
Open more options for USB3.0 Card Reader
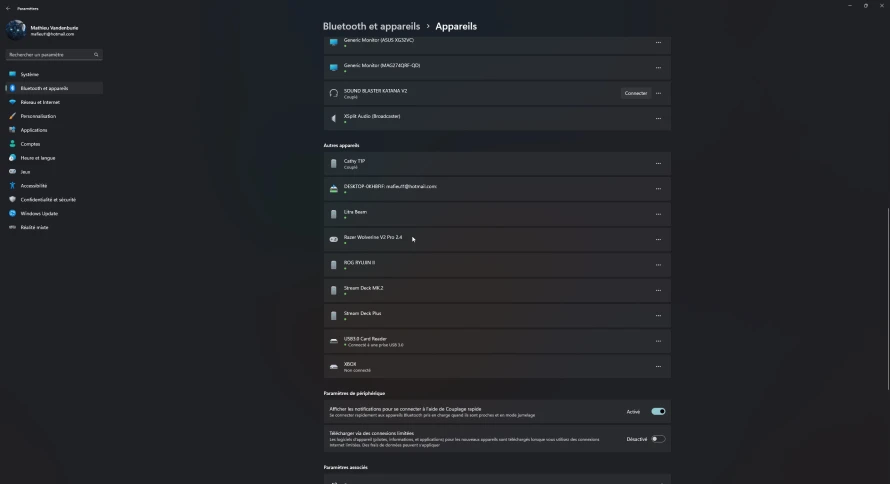click(658, 341)
